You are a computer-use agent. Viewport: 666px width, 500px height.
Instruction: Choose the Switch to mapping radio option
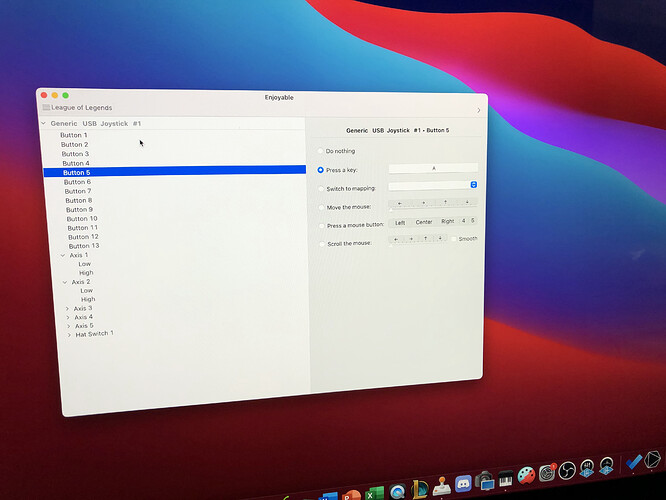coord(321,189)
